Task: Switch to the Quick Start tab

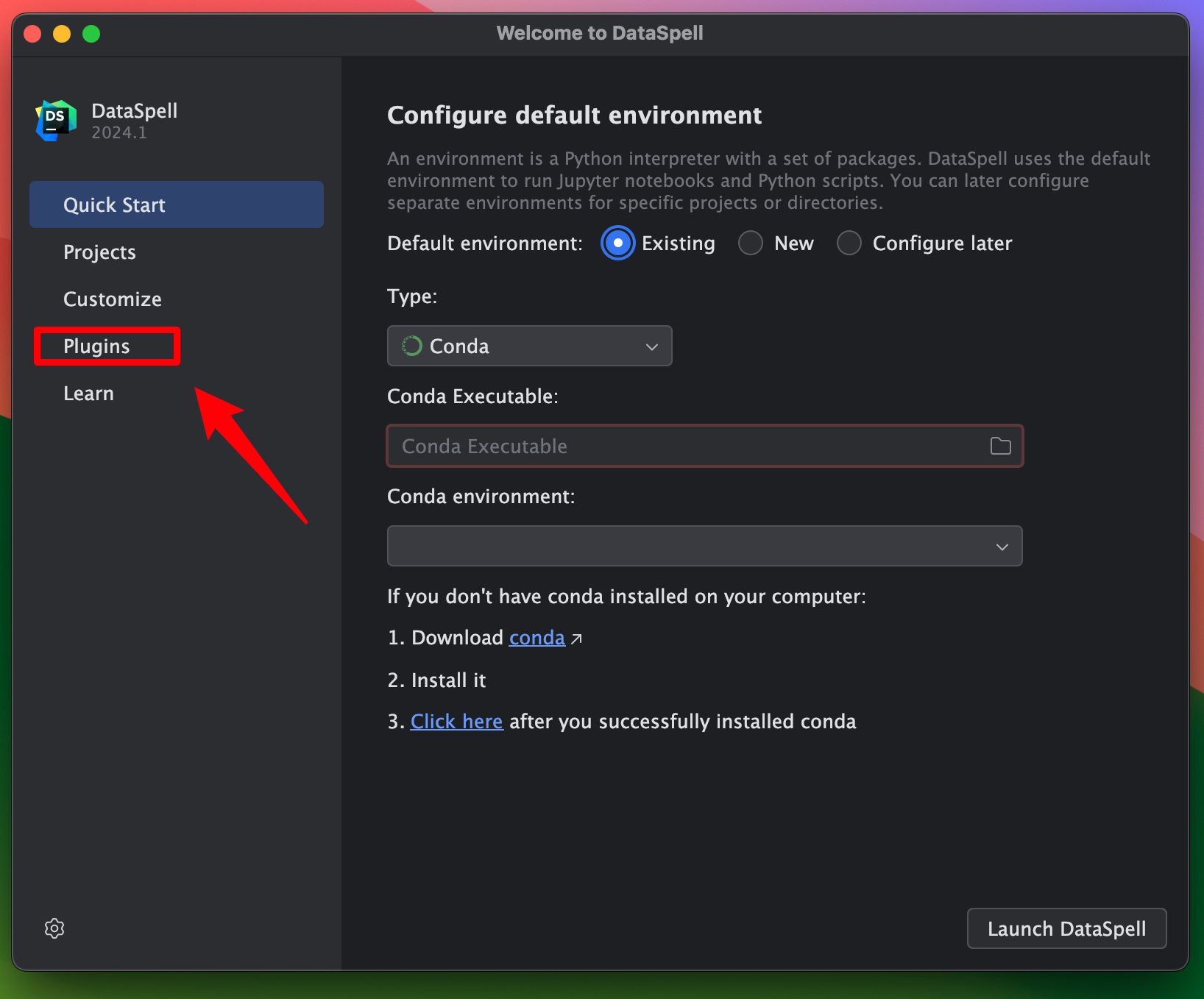Action: pos(177,205)
